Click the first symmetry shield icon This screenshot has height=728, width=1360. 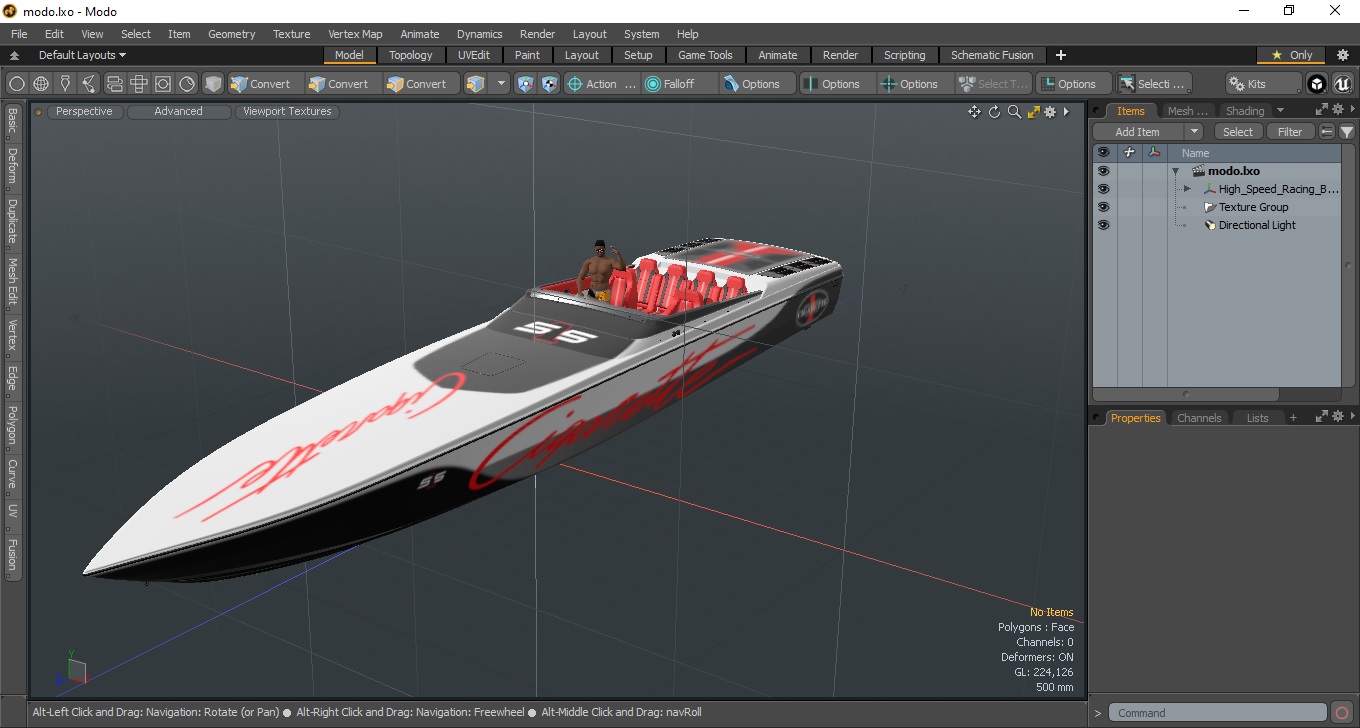click(525, 84)
